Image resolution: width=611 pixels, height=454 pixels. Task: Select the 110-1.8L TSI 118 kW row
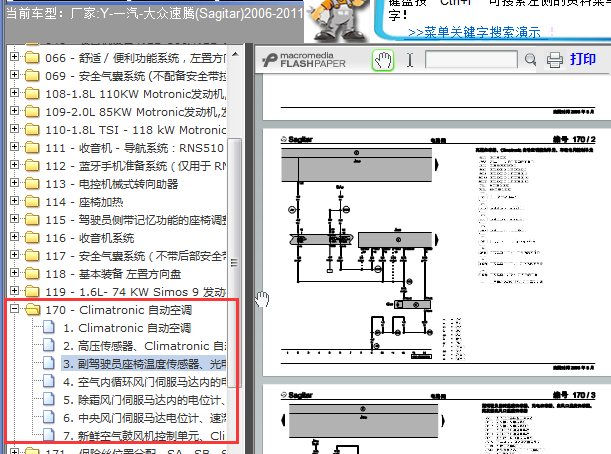pyautogui.click(x=136, y=130)
